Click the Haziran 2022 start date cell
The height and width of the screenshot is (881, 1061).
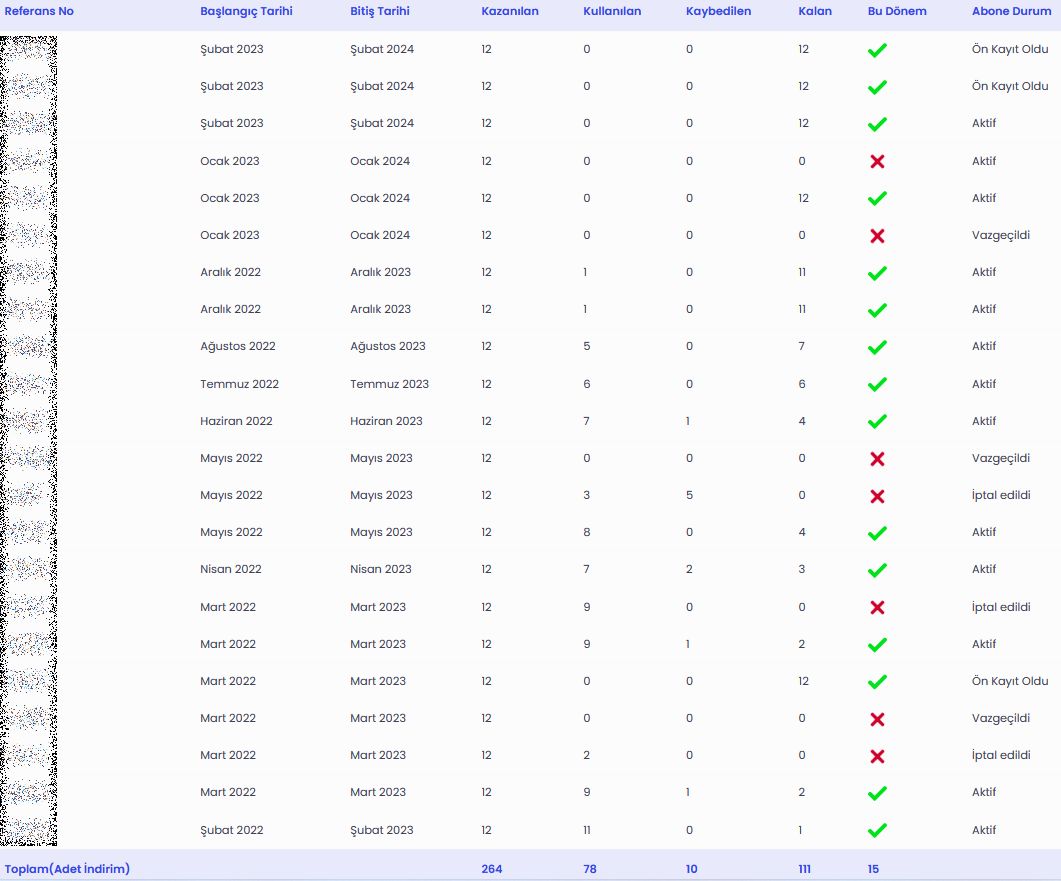(x=236, y=421)
